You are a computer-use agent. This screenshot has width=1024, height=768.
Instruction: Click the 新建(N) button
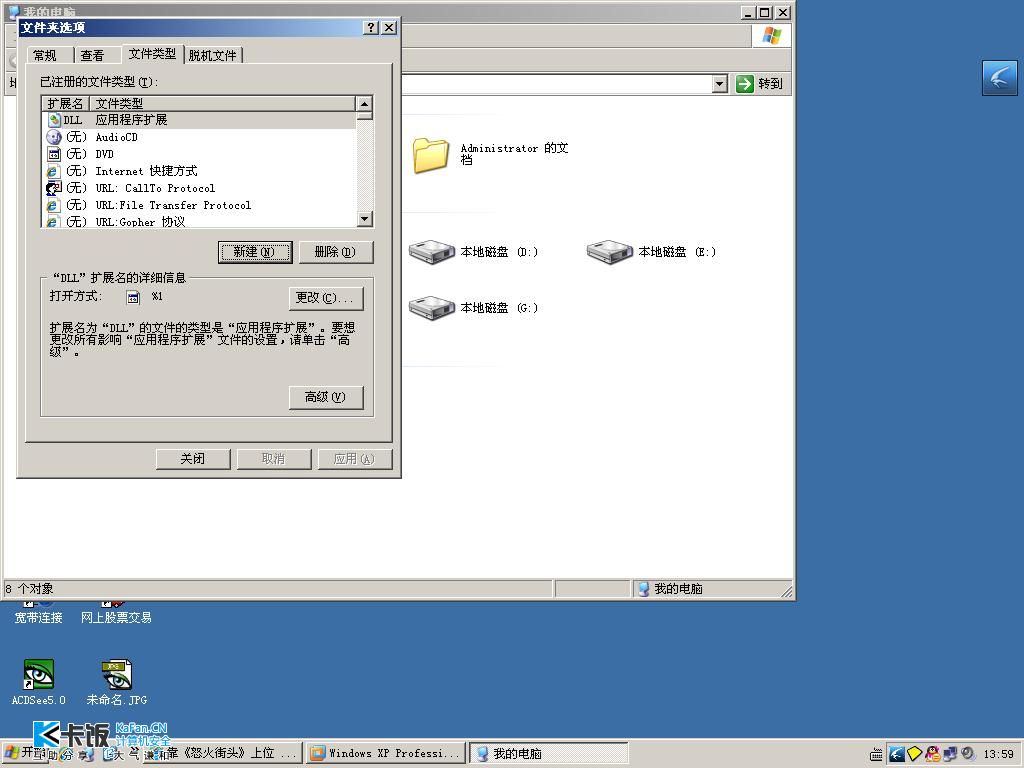[x=255, y=252]
